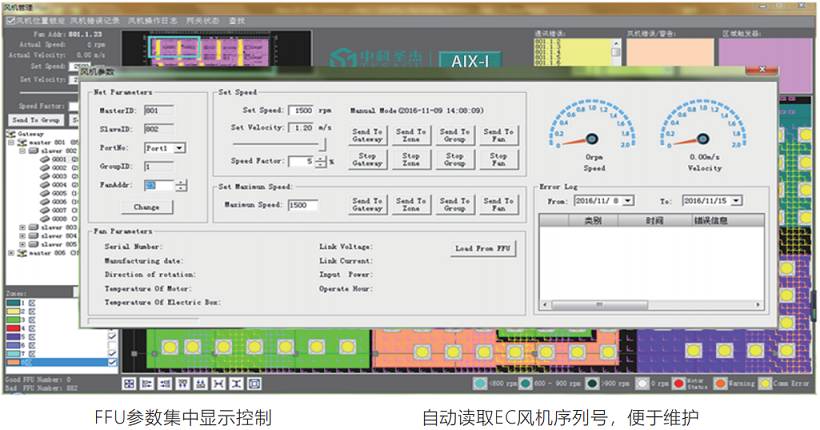The image size is (820, 430).
Task: Click the Maximum Speed input field
Action: [294, 205]
